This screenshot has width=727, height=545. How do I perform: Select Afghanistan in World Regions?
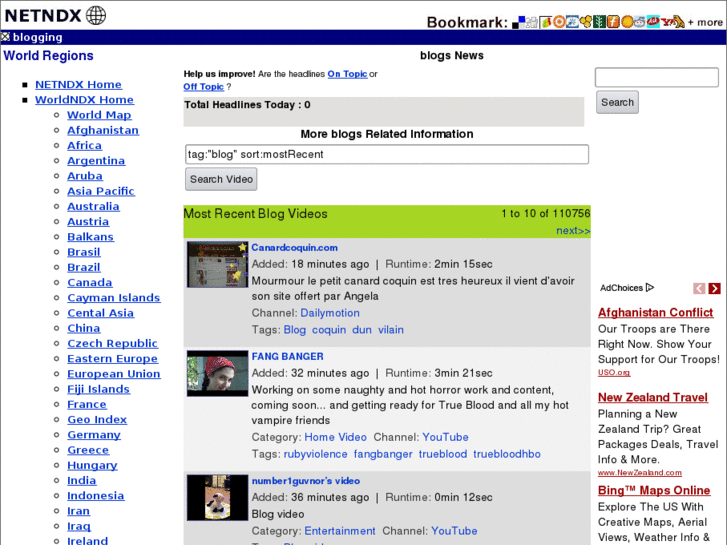[x=103, y=130]
